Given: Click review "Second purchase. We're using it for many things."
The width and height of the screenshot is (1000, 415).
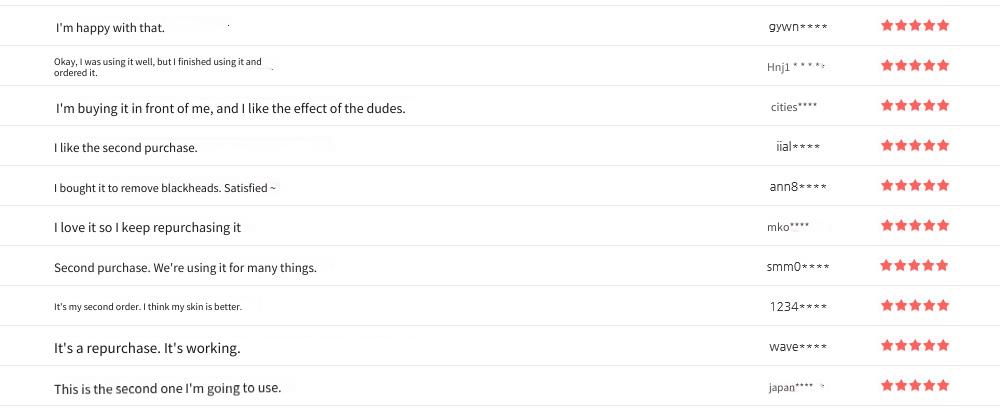Looking at the screenshot, I should point(185,268).
